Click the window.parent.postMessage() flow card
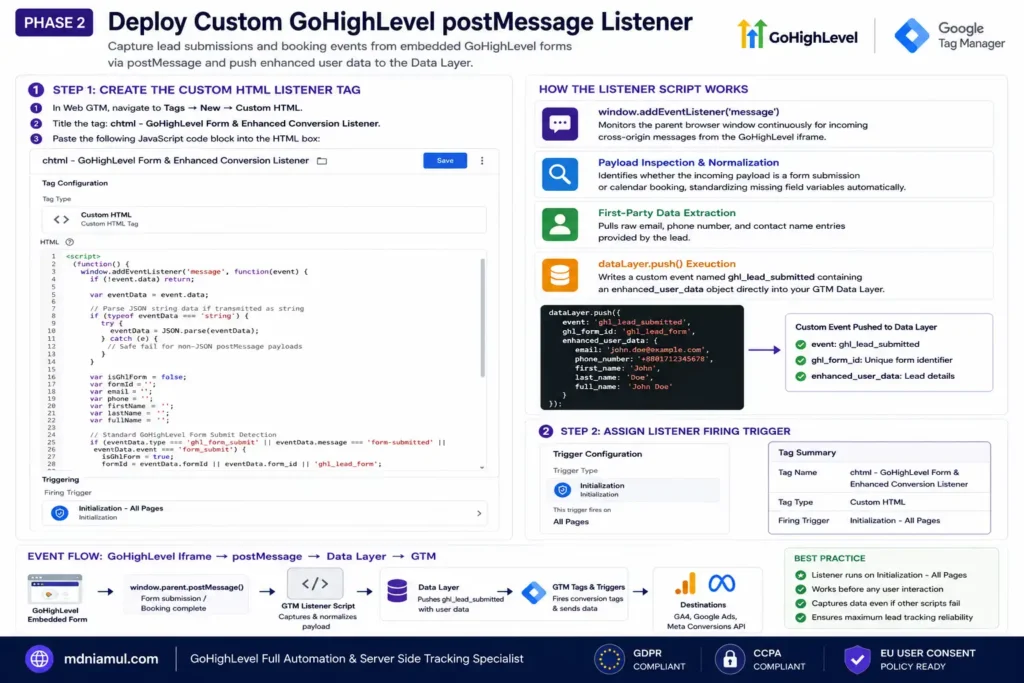Viewport: 1024px width, 683px height. [186, 596]
